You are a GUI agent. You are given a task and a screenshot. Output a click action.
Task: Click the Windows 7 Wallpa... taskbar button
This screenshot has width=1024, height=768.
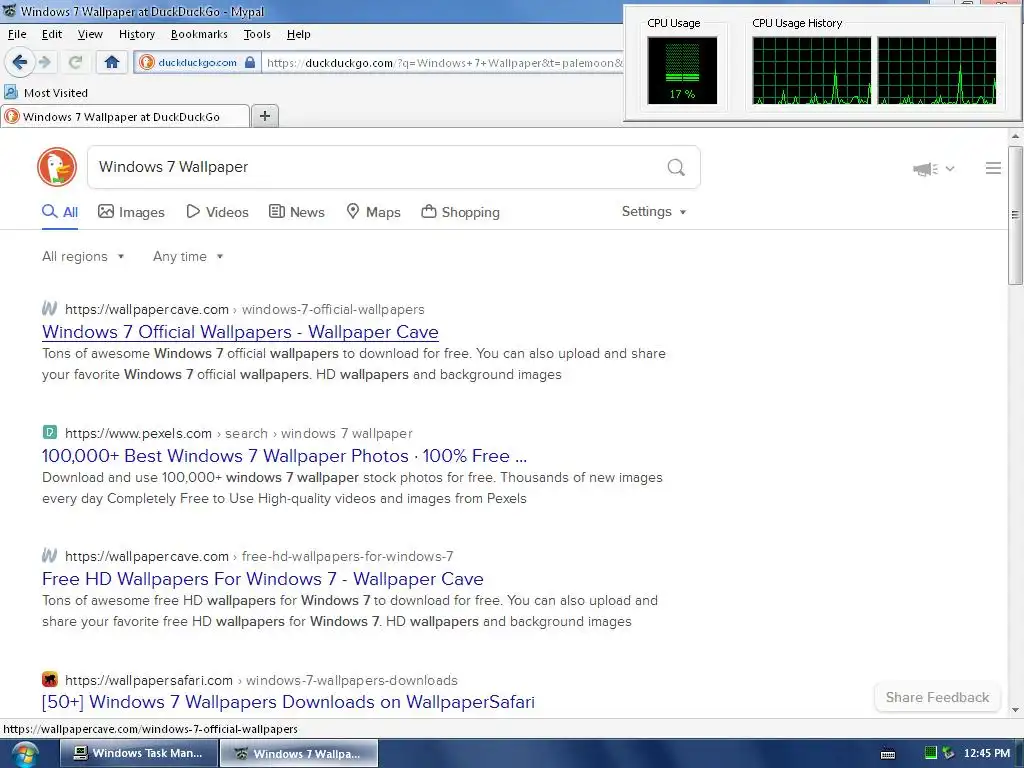tap(298, 754)
